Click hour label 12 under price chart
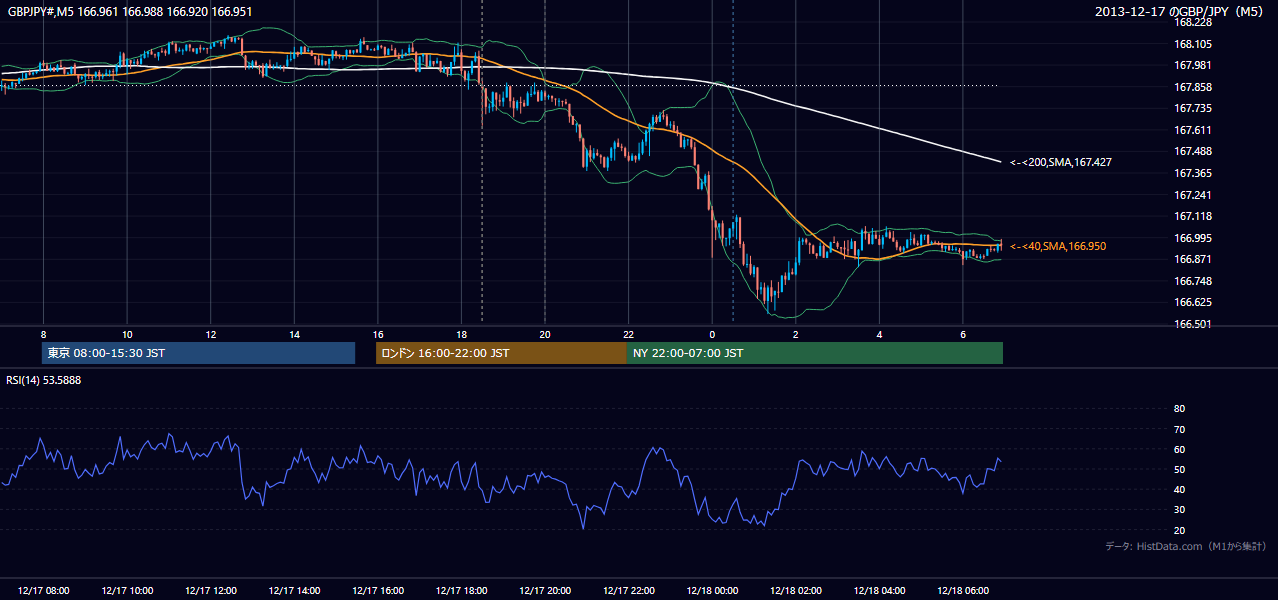The image size is (1278, 600). tap(211, 334)
